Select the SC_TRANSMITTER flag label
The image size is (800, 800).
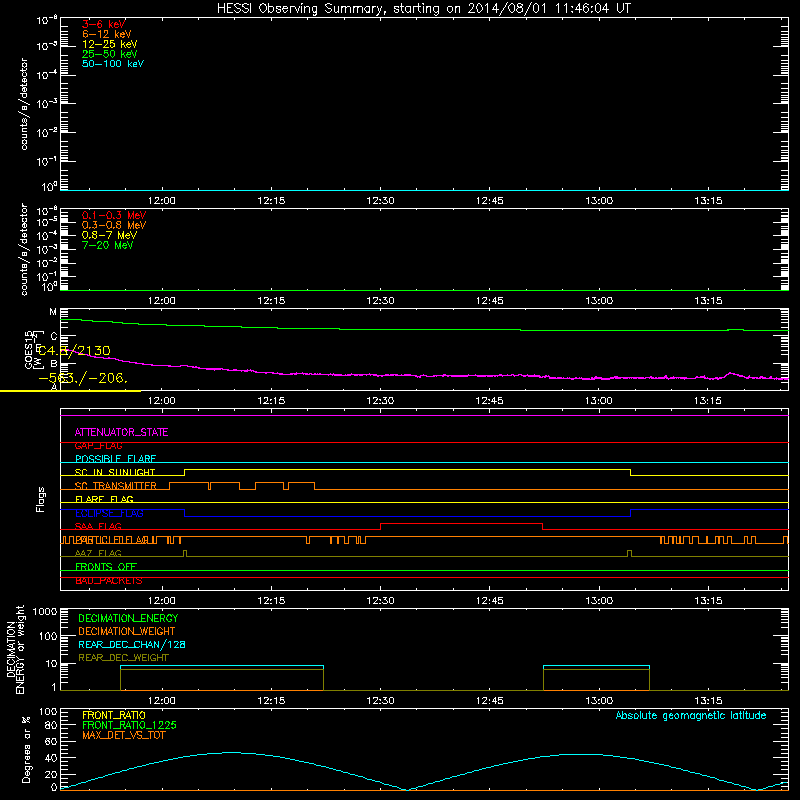116,486
